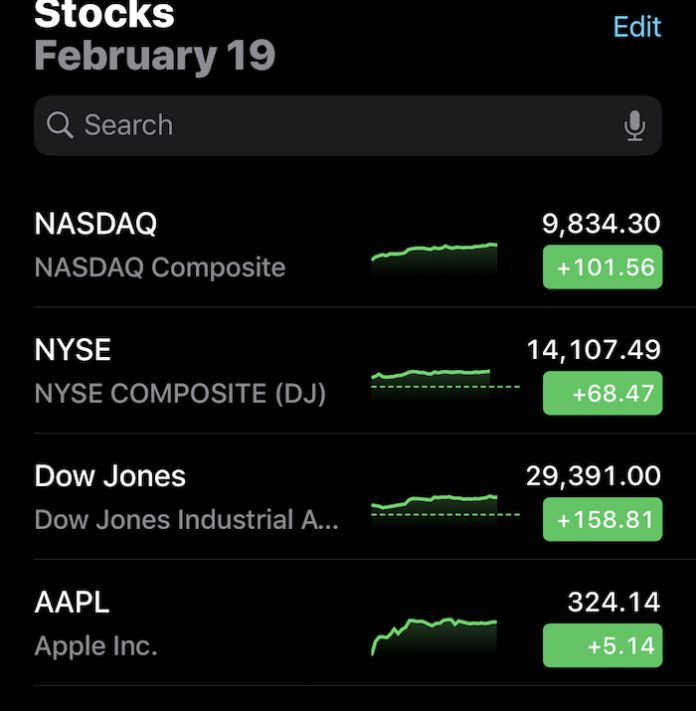
Task: Toggle Dow Jones +158.81 change badge
Action: point(603,519)
